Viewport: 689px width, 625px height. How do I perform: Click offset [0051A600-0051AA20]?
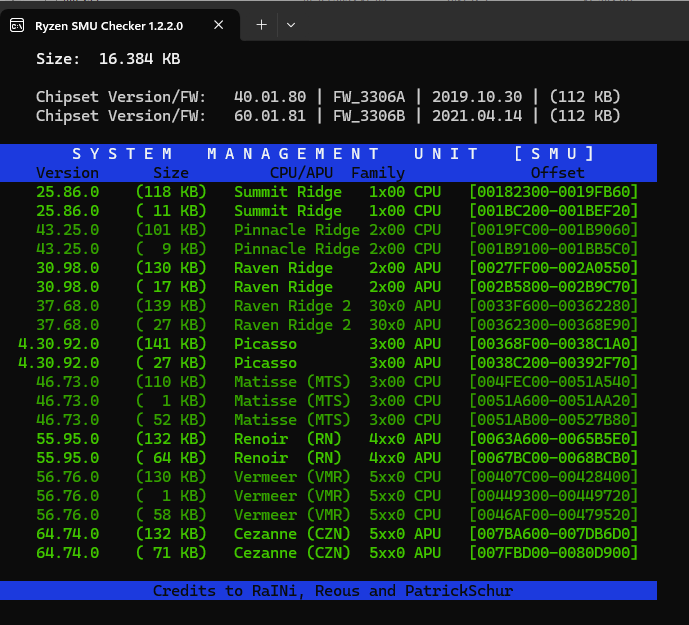[x=554, y=401]
